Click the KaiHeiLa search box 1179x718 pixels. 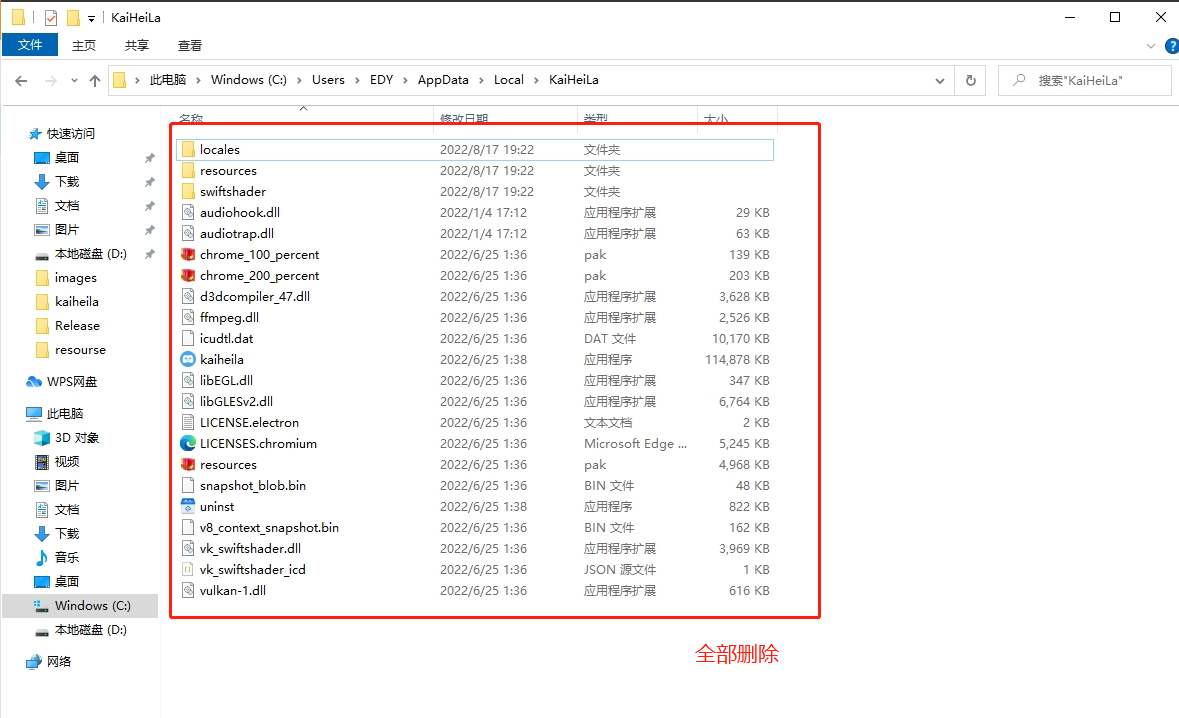tap(1084, 80)
